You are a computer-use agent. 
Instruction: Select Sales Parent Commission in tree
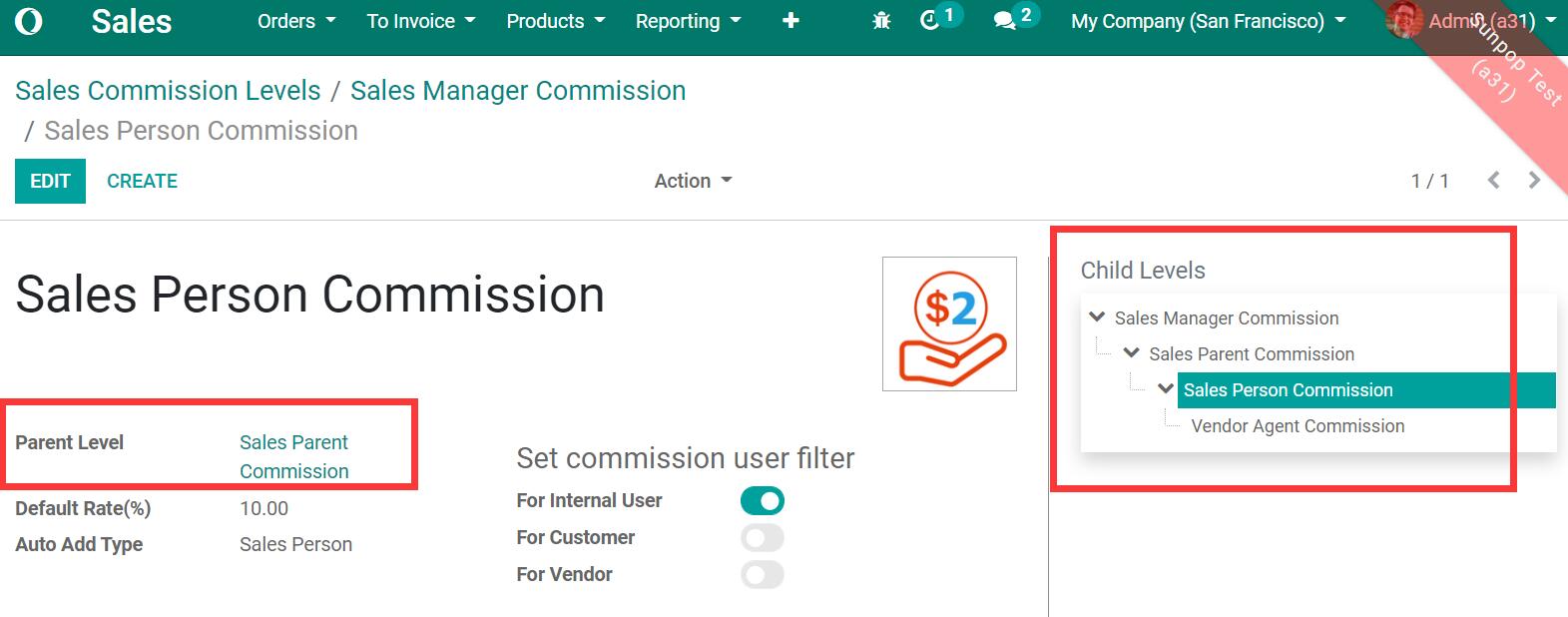pos(1252,354)
